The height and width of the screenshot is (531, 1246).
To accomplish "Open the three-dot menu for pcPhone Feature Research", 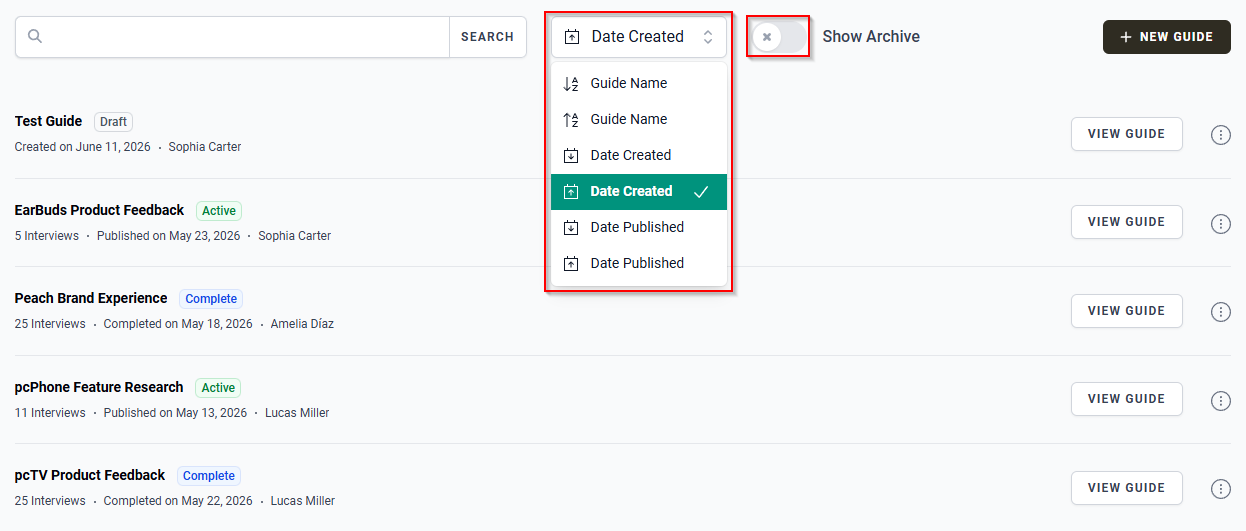I will pyautogui.click(x=1220, y=401).
